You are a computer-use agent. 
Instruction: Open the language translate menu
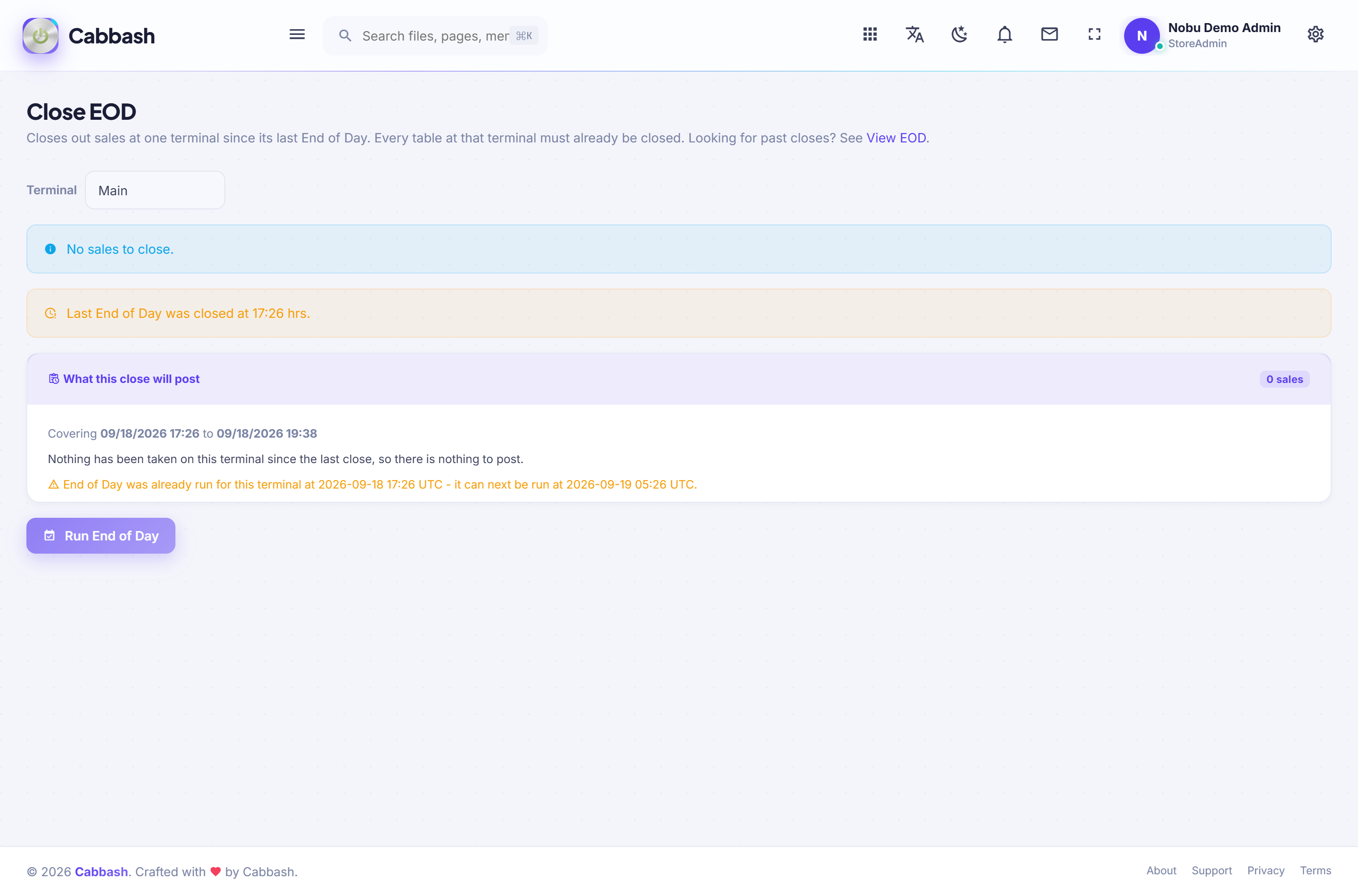click(x=915, y=34)
